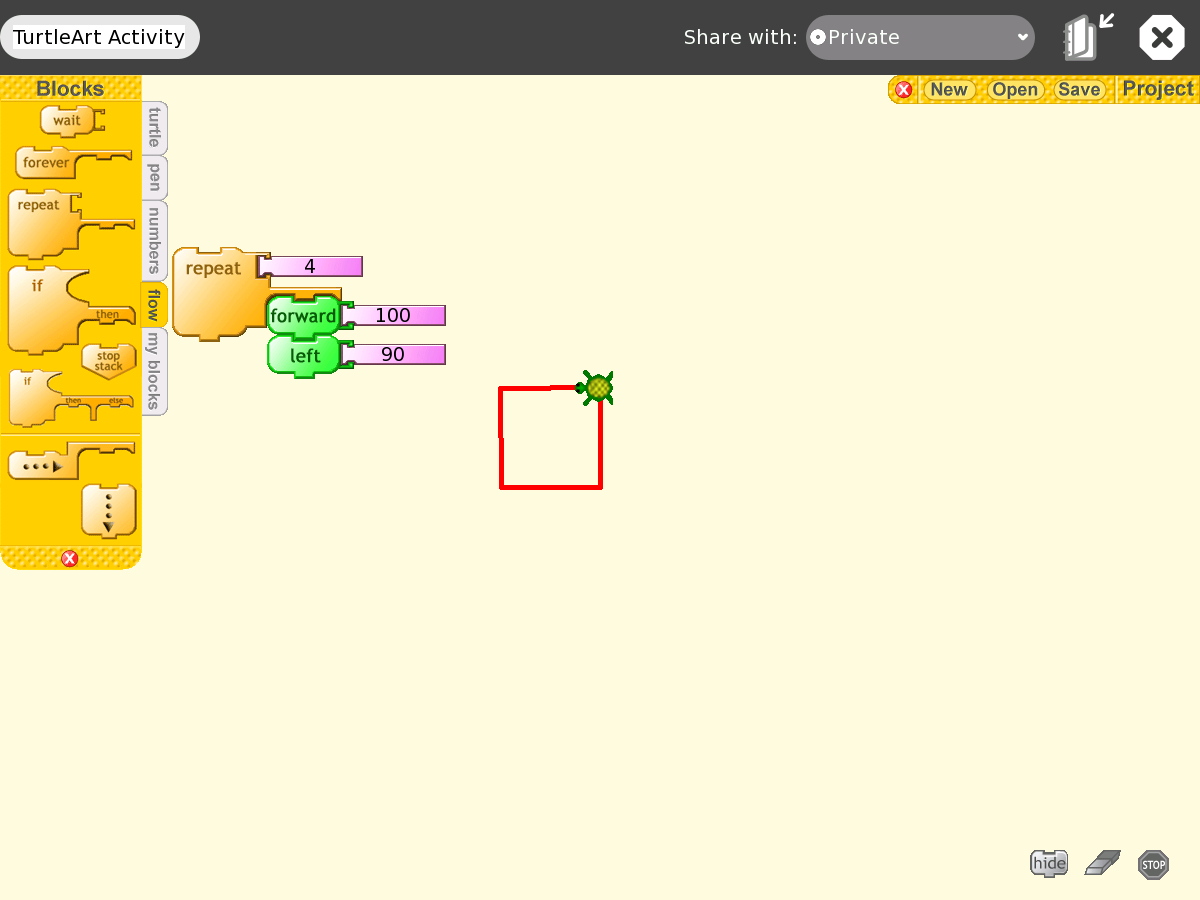Click the wait block in palette

(67, 121)
